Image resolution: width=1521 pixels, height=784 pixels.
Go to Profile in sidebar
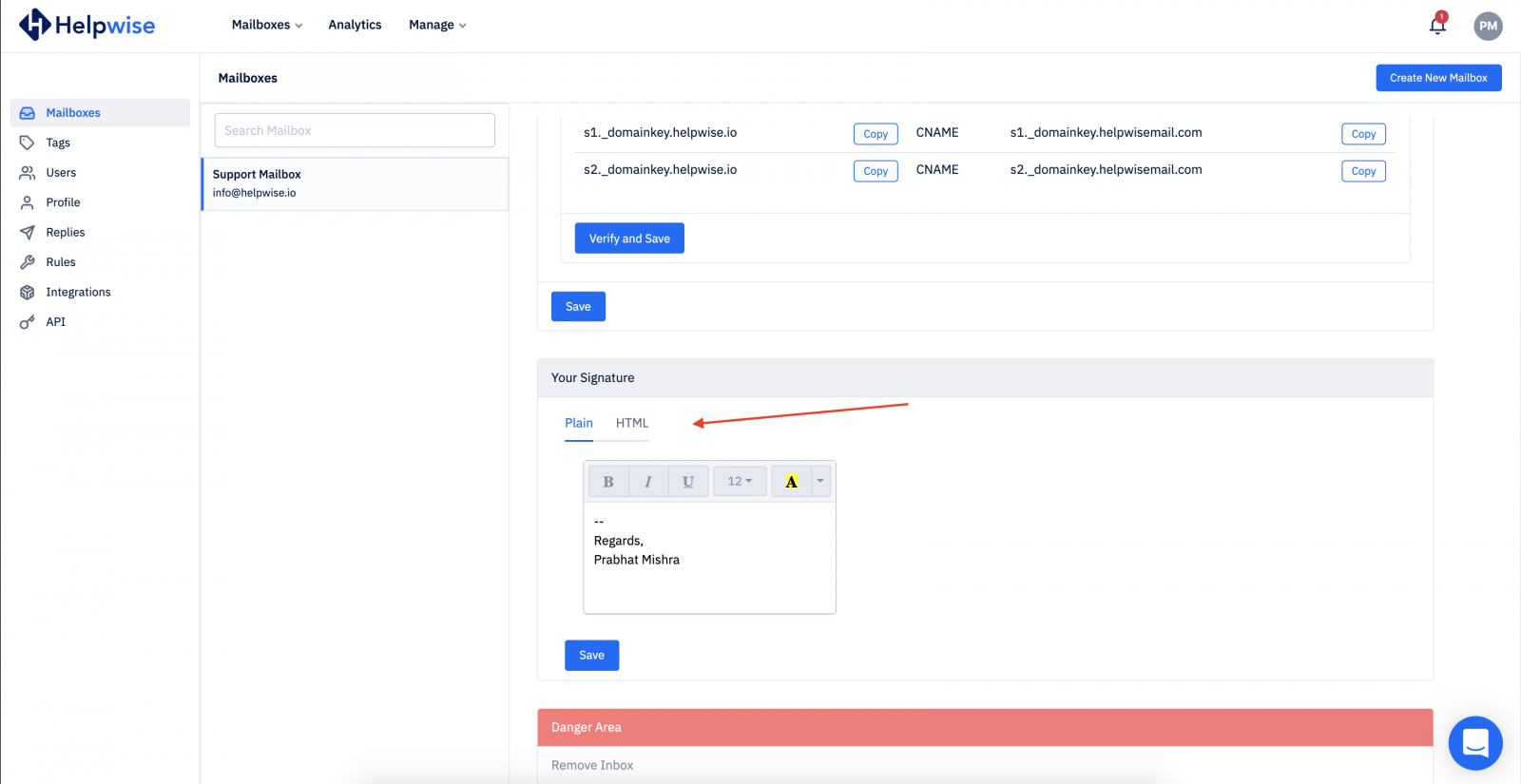point(63,202)
